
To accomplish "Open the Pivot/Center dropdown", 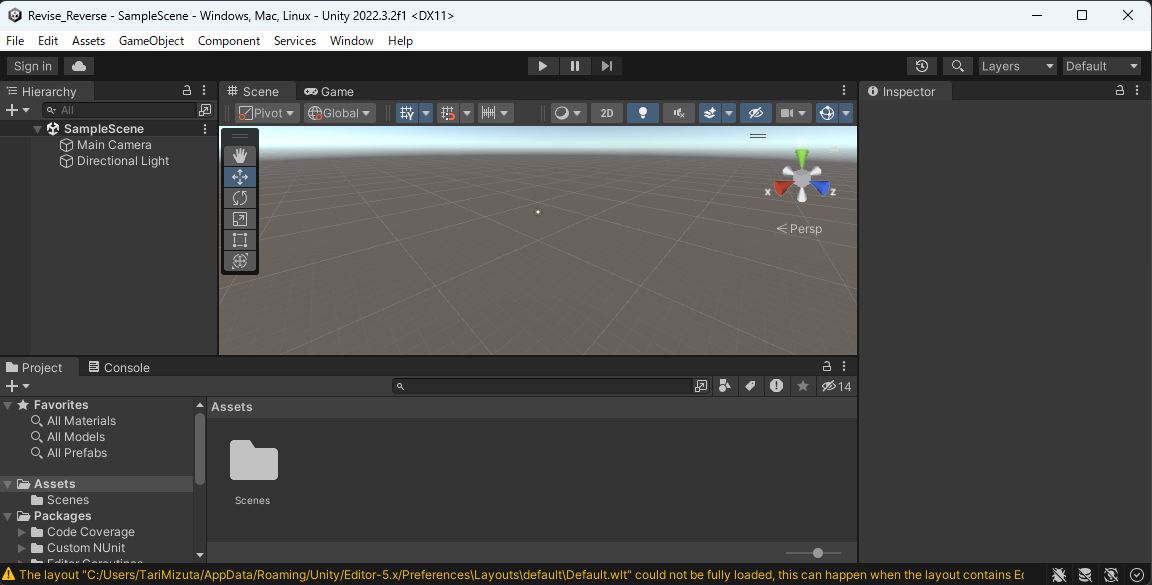I will [267, 113].
